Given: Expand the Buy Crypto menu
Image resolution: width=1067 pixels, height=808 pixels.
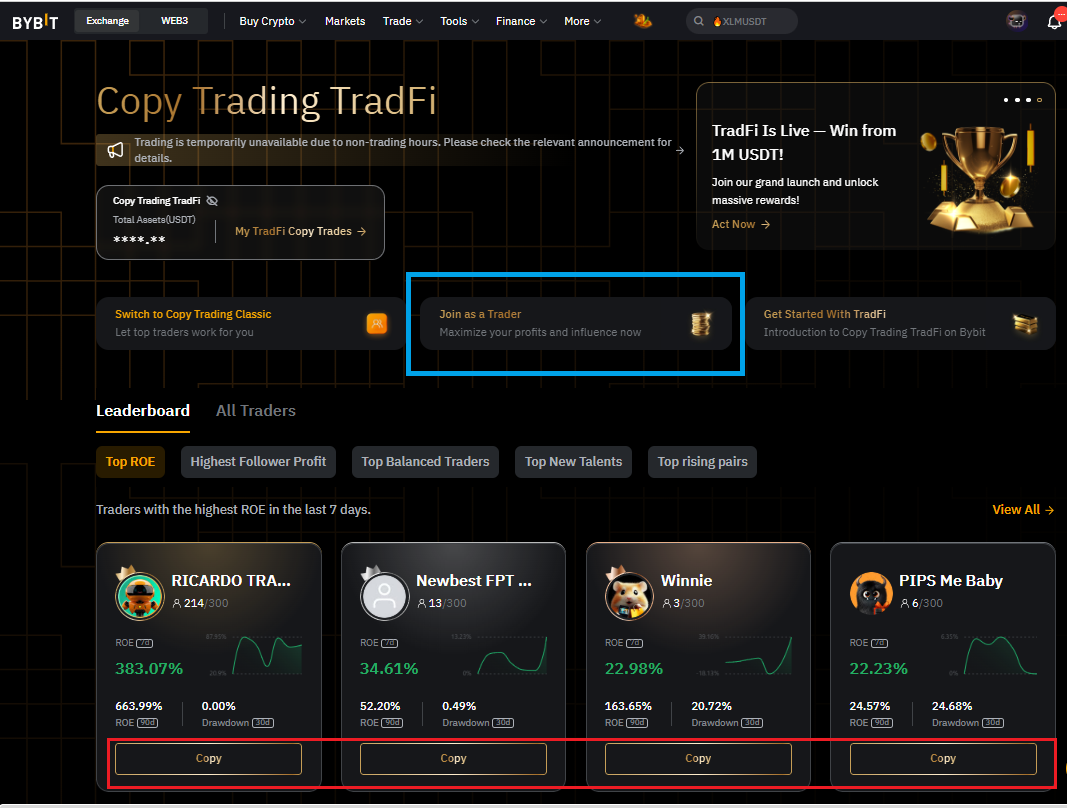Looking at the screenshot, I should click(272, 21).
